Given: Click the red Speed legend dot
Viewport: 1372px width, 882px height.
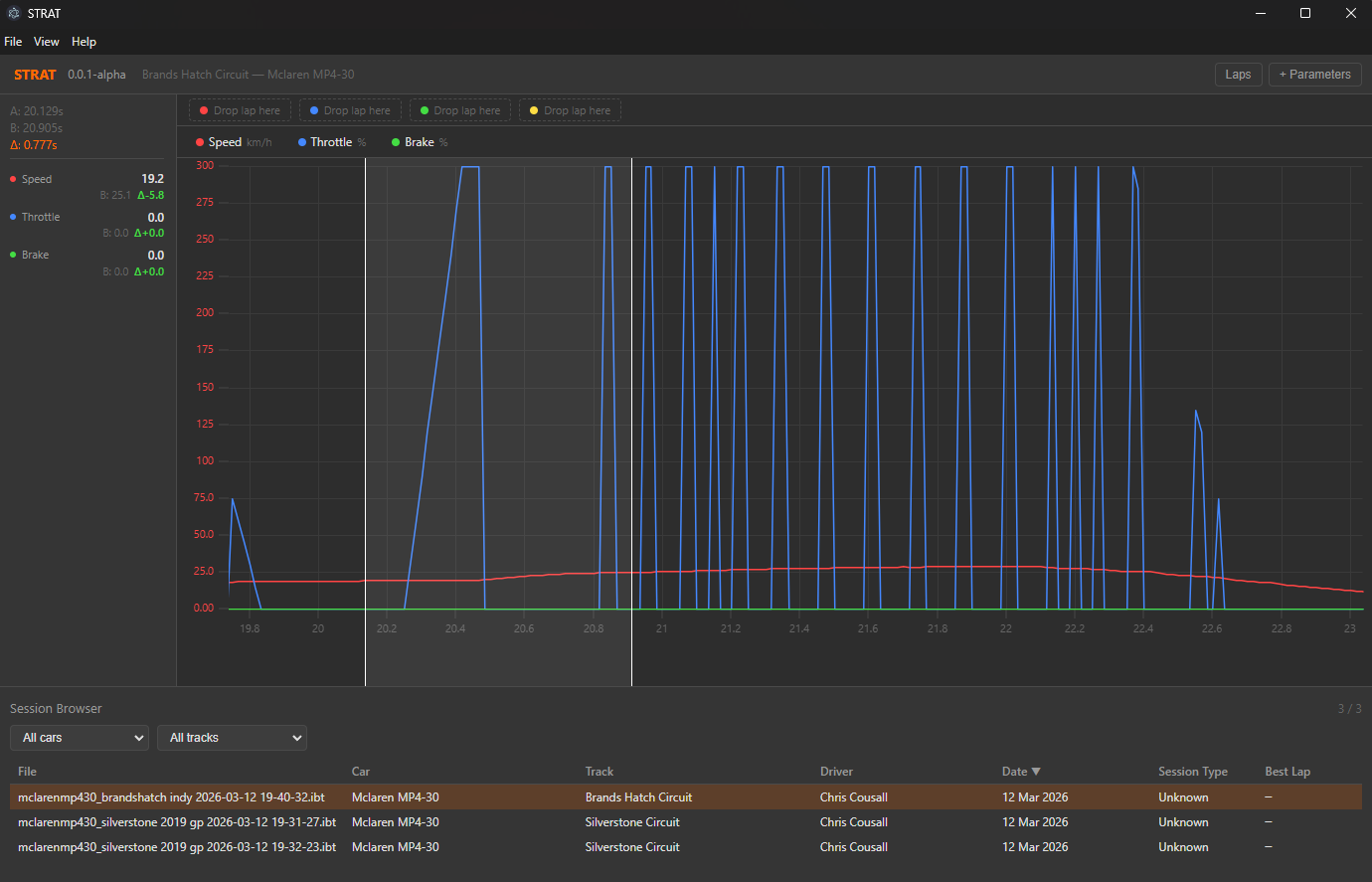Looking at the screenshot, I should click(x=200, y=142).
